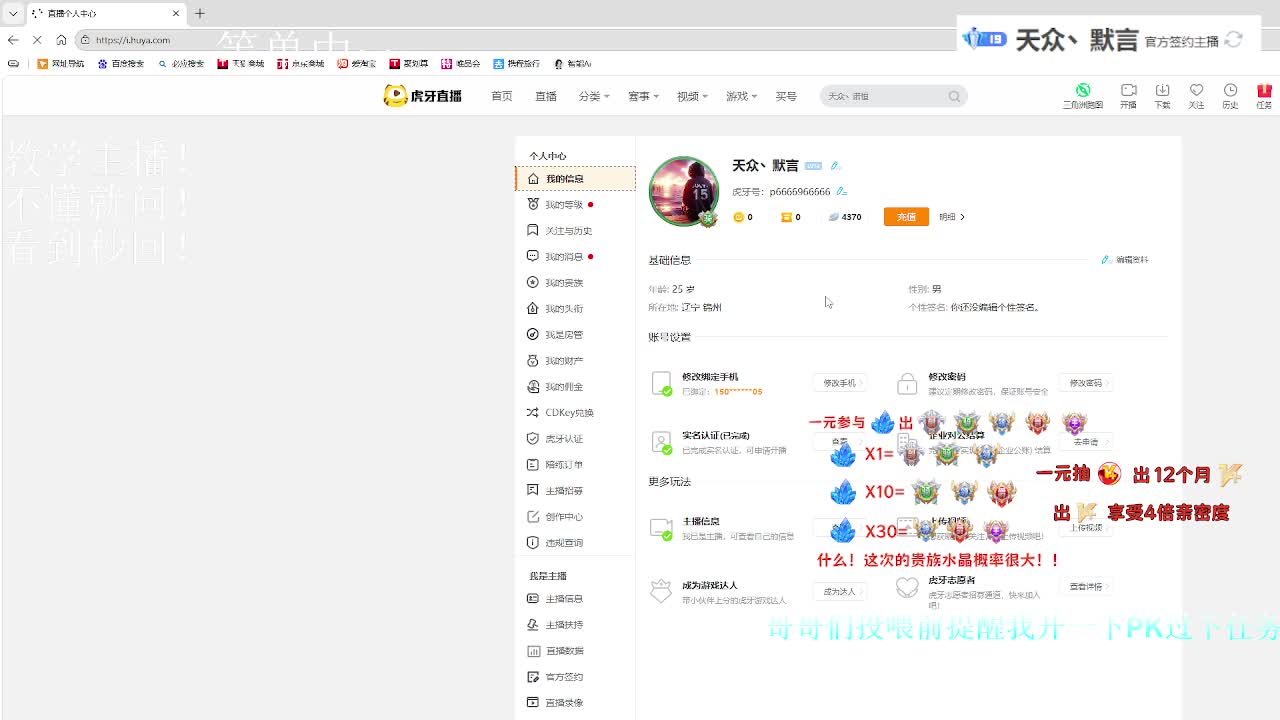
Task: Open the 开播 start-streaming camera icon
Action: pos(1128,91)
